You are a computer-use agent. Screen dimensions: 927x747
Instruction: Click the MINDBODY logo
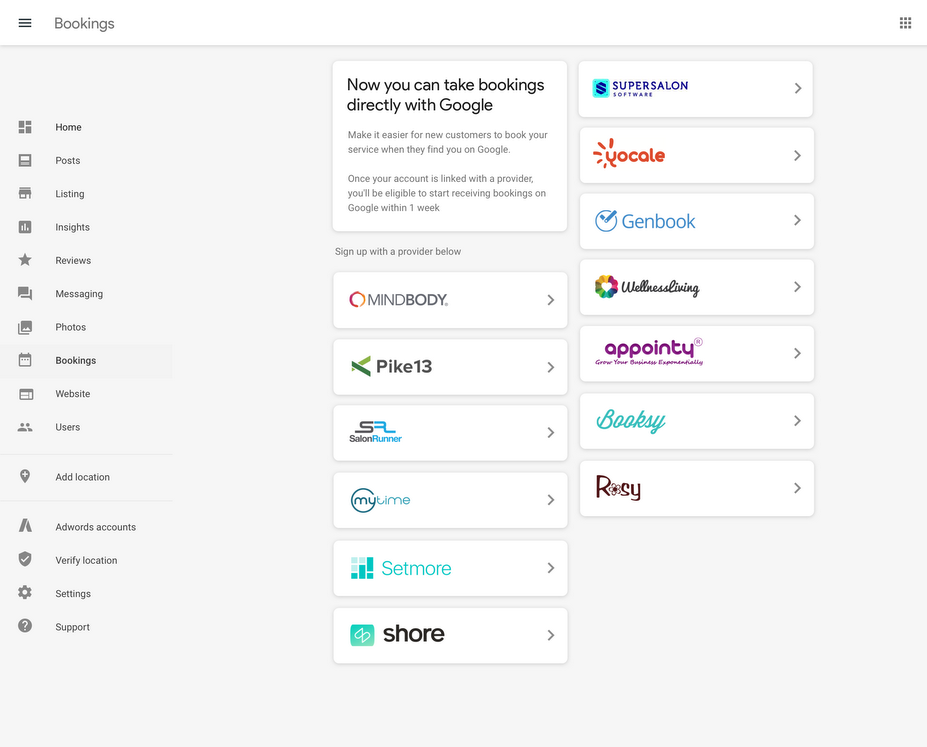coord(398,300)
